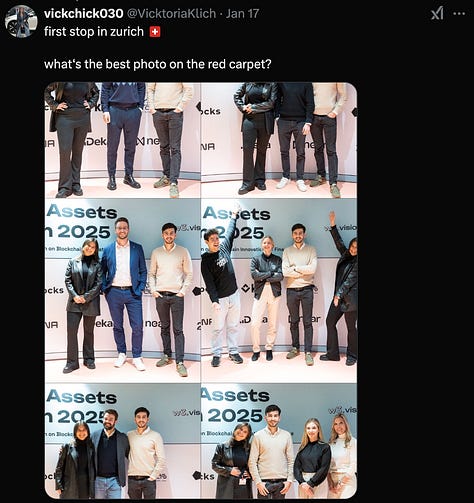Viewport: 474px width, 503px height.
Task: Open bottom-left photo of three people
Action: pyautogui.click(x=123, y=441)
